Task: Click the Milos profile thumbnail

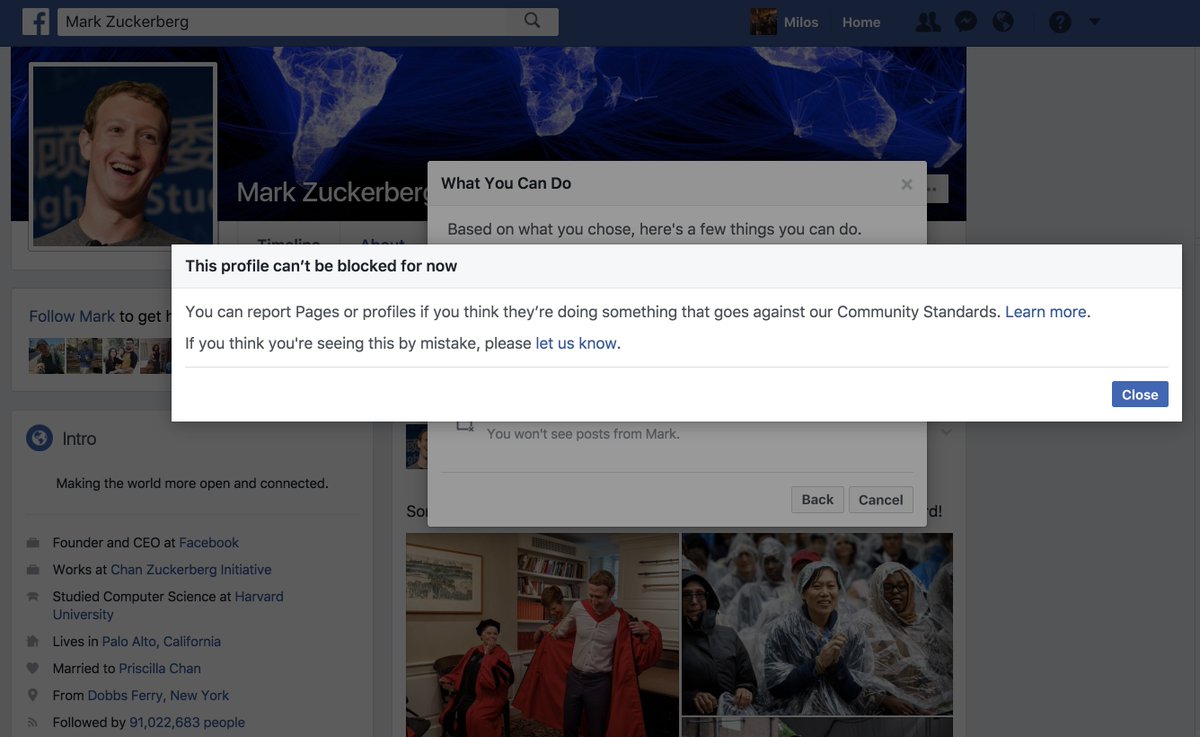Action: point(764,22)
